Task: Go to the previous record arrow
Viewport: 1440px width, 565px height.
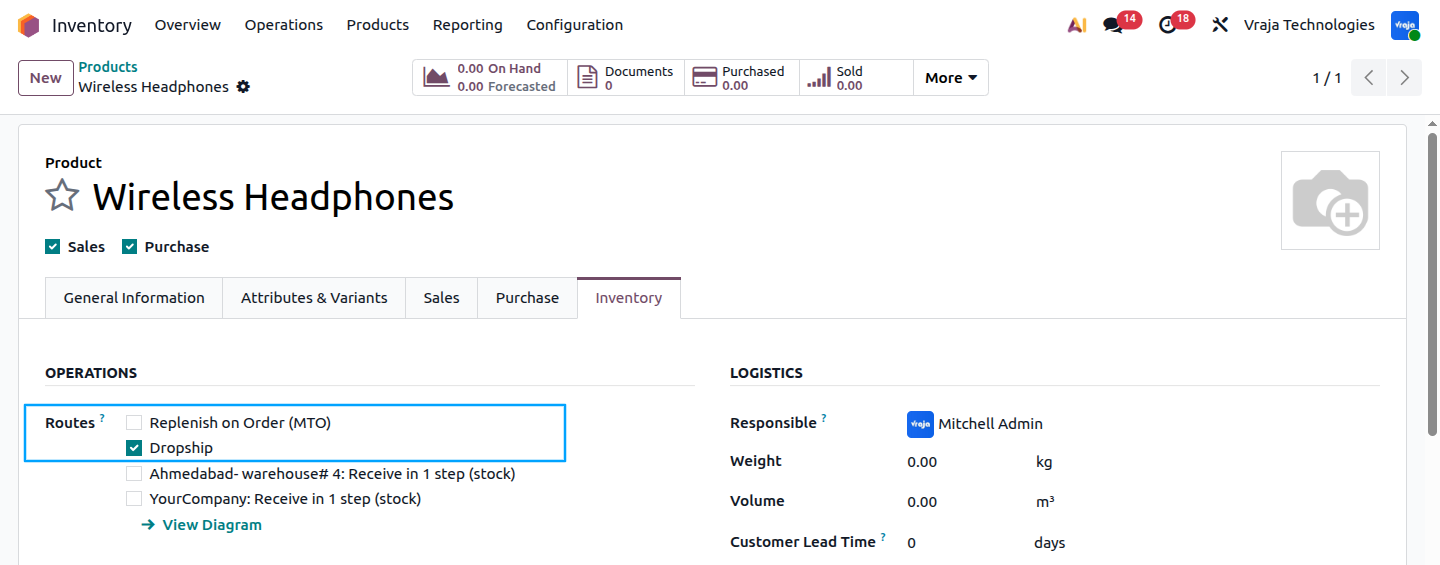Action: pos(1369,78)
